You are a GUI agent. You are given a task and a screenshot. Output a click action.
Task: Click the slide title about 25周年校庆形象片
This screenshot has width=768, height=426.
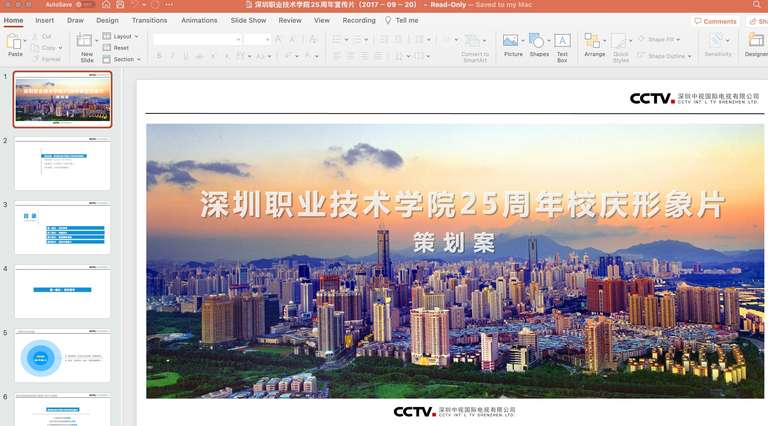[x=462, y=204]
